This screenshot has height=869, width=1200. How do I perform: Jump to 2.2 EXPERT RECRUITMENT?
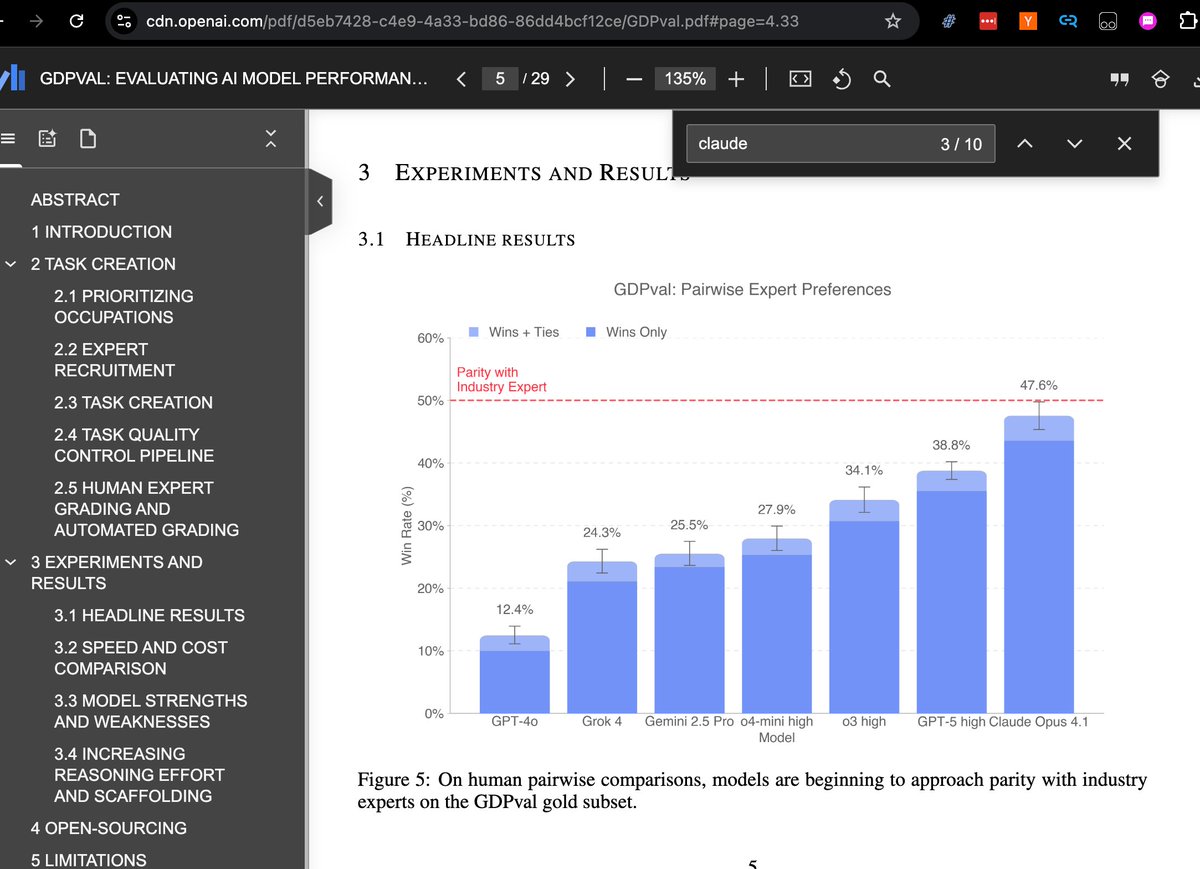point(114,360)
